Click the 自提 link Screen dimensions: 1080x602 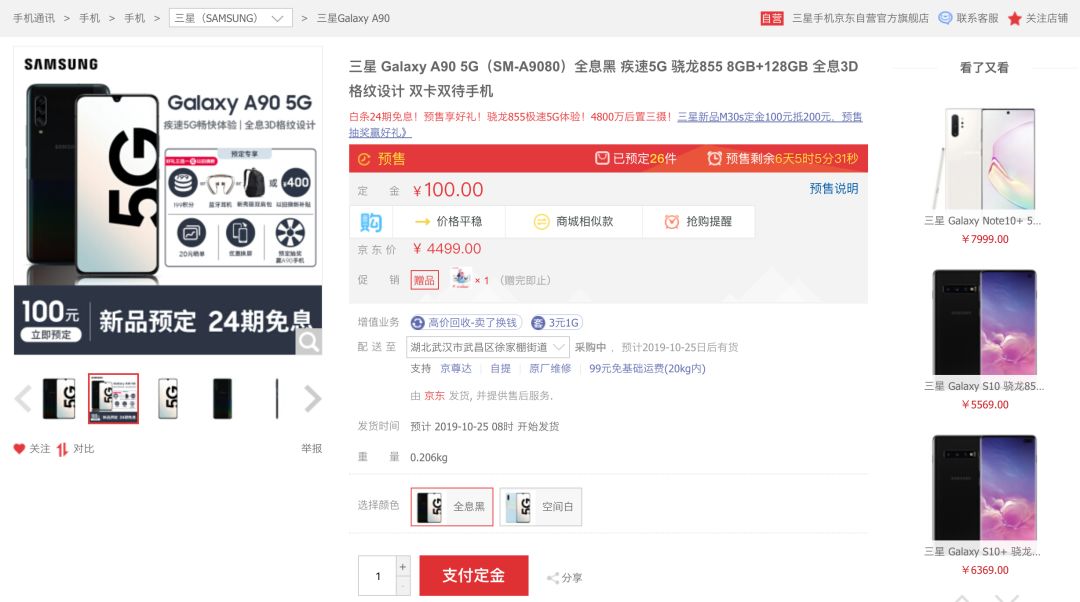pyautogui.click(x=501, y=369)
